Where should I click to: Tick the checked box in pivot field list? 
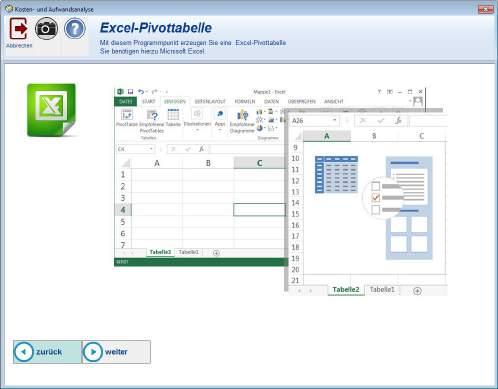coord(375,198)
